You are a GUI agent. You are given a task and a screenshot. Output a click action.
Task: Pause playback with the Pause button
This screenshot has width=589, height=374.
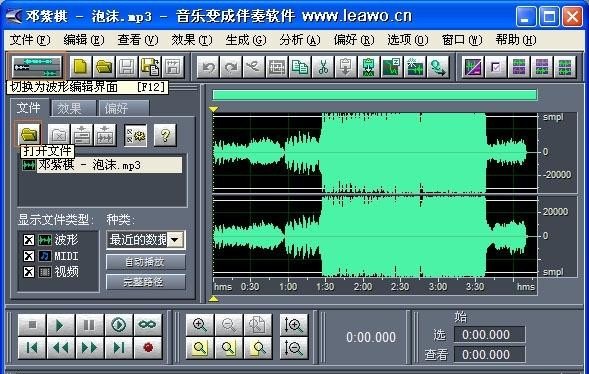coord(89,324)
